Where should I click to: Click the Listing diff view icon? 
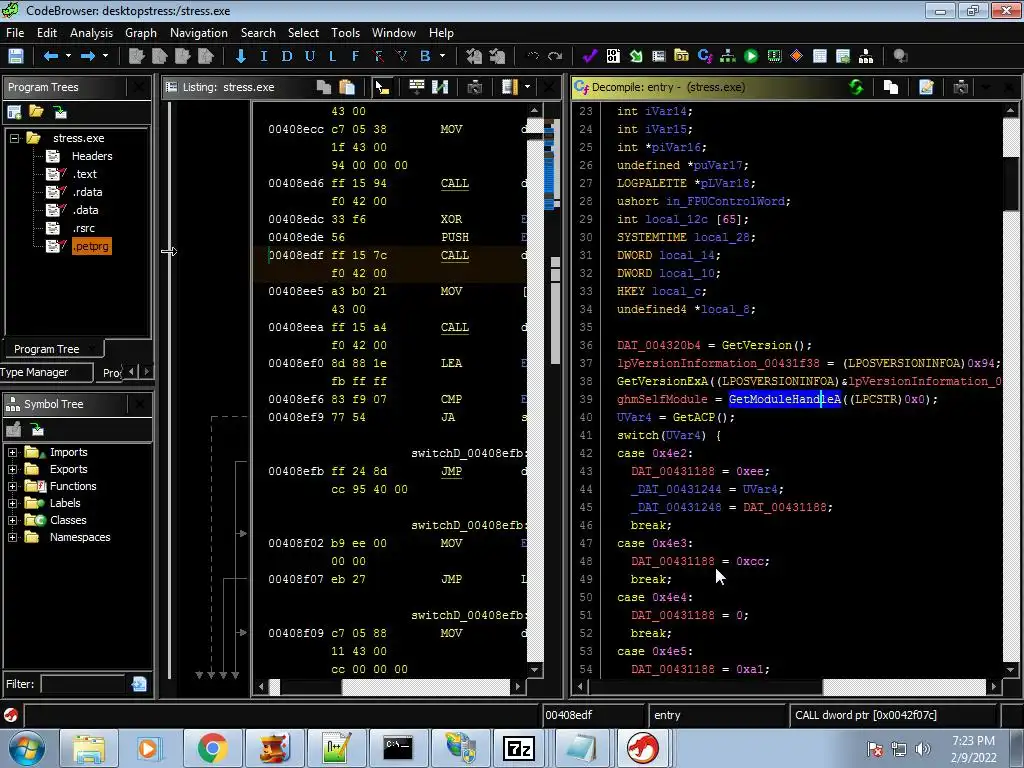pos(440,87)
